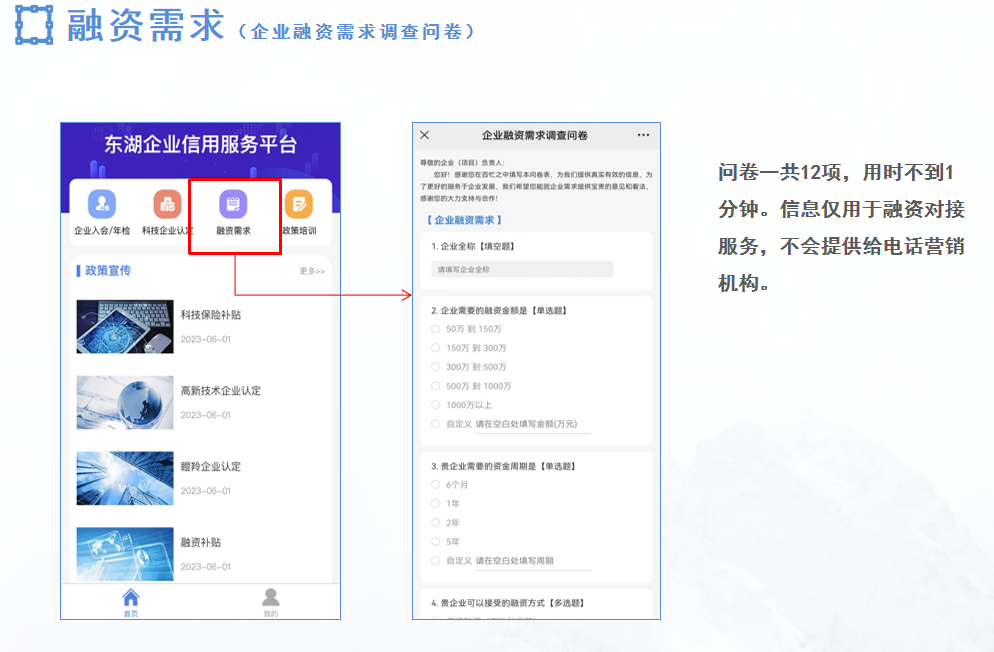Select 5年 funding period option
Viewport: 994px width, 652px height.
436,542
